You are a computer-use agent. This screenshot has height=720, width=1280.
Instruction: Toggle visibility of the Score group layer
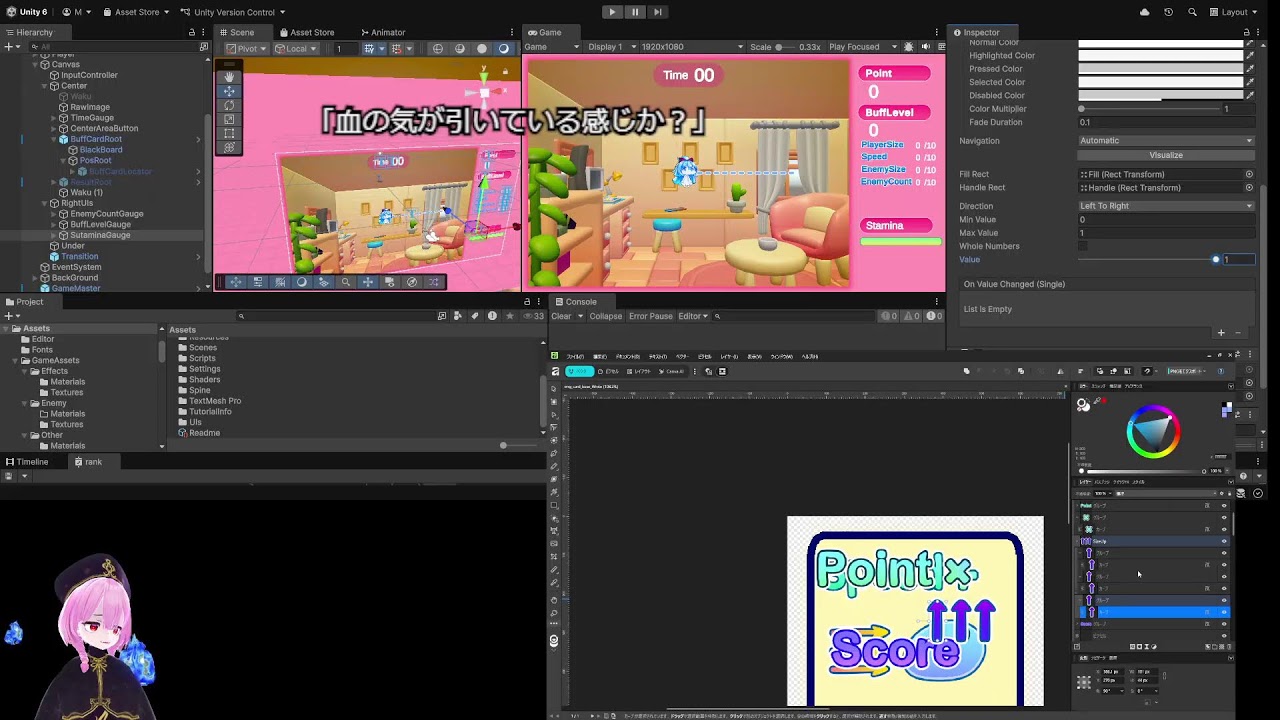click(1224, 624)
